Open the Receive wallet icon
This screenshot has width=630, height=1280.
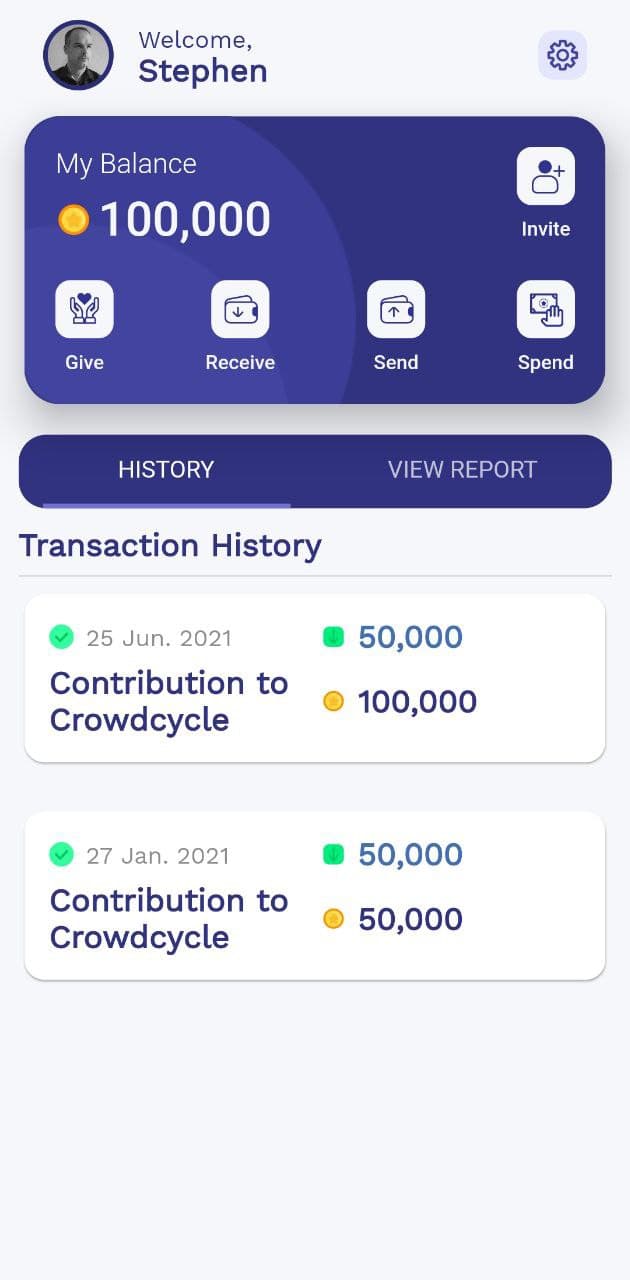(240, 309)
